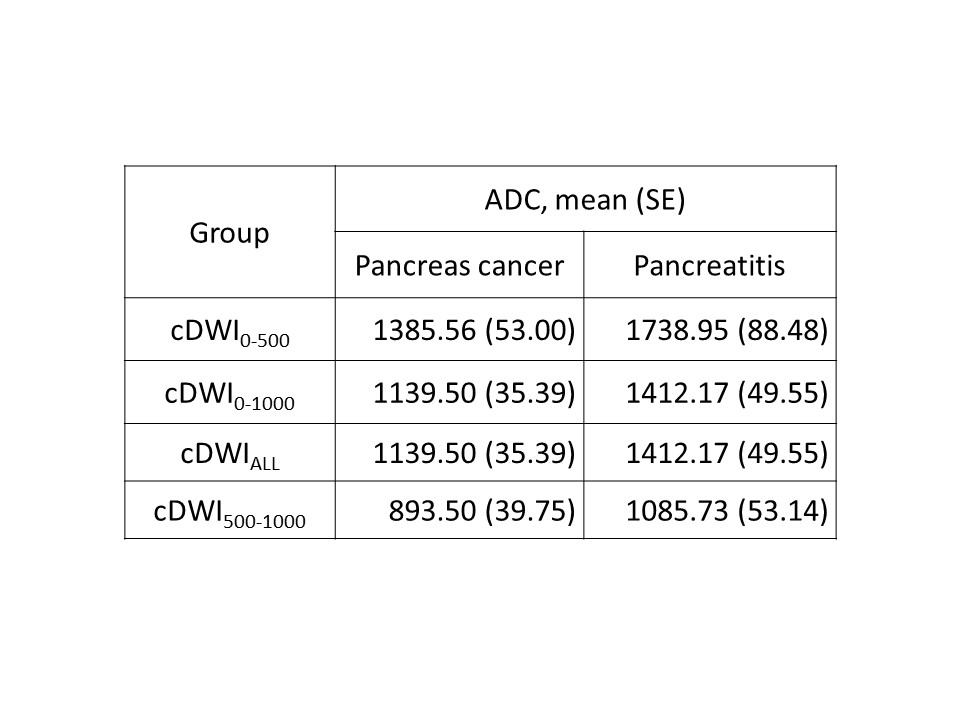Click the Group header cell
Screen dimensions: 960x720
(229, 233)
